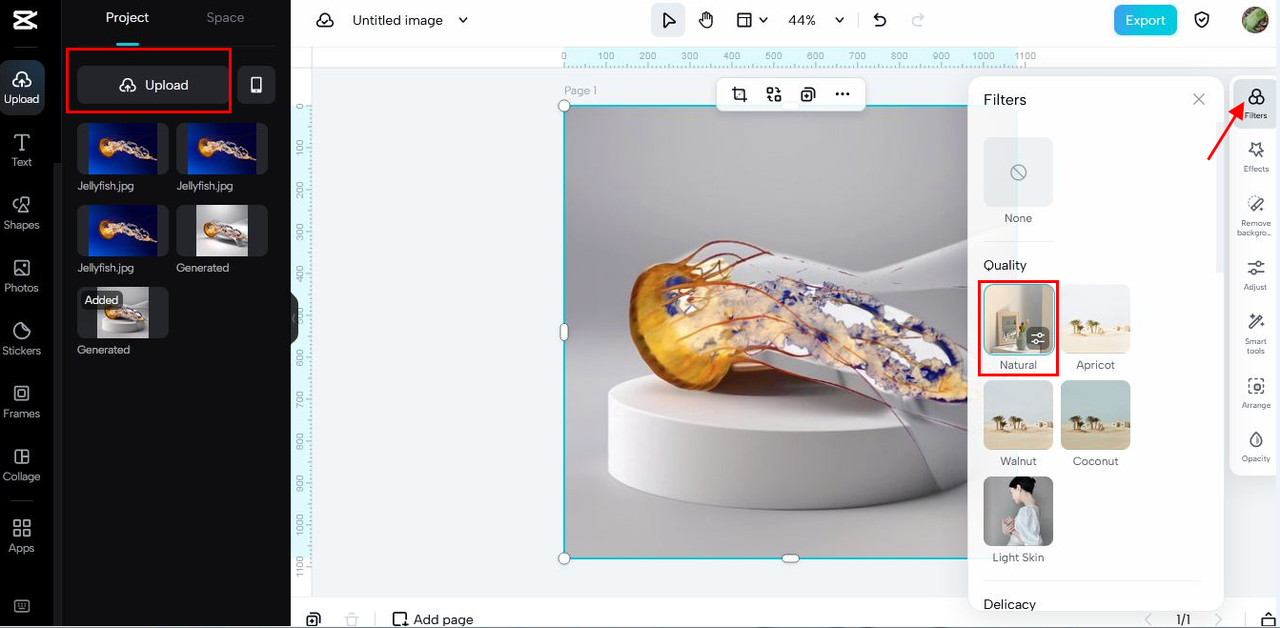Click Add page
The image size is (1280, 628).
click(x=432, y=619)
